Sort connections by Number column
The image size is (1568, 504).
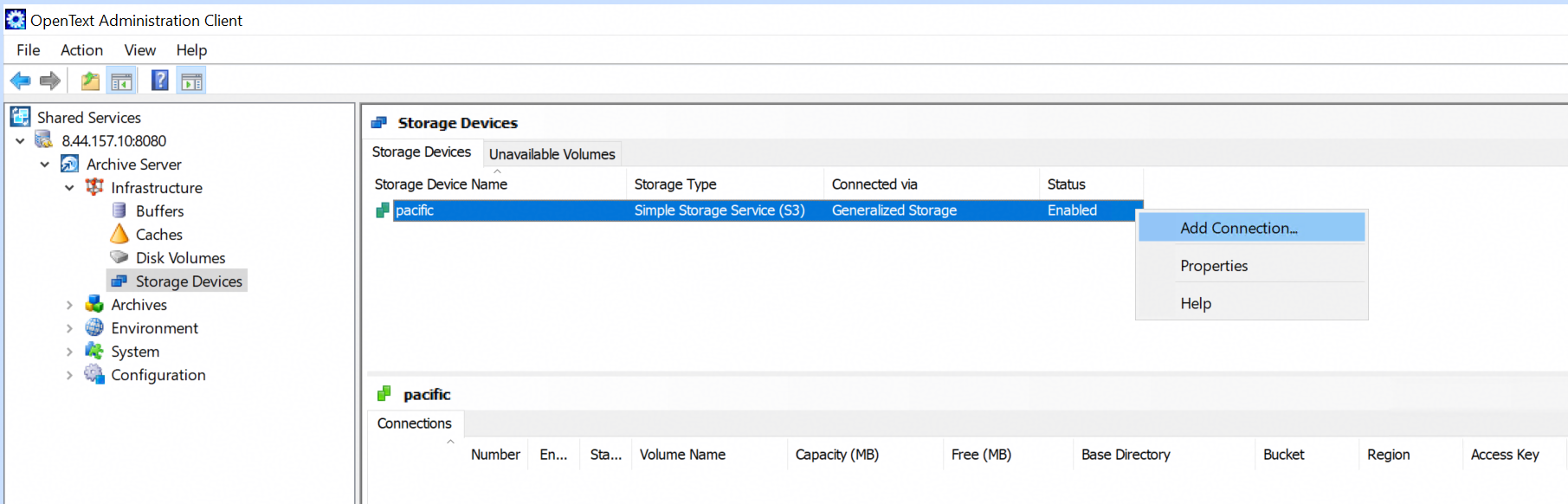pyautogui.click(x=495, y=455)
